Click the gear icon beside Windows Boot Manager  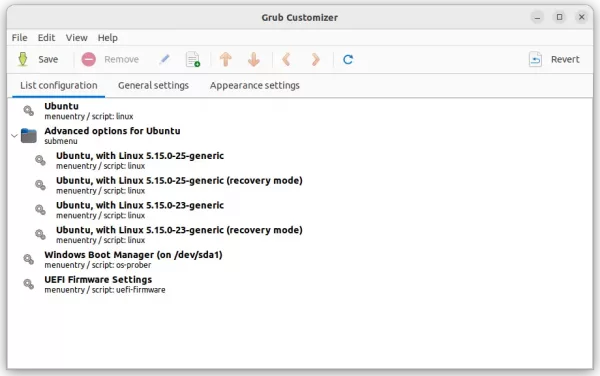[29, 259]
